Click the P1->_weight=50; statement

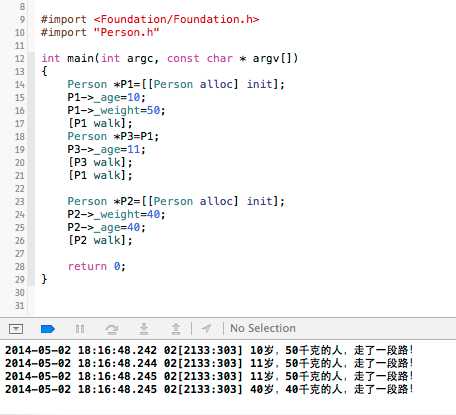[116, 110]
